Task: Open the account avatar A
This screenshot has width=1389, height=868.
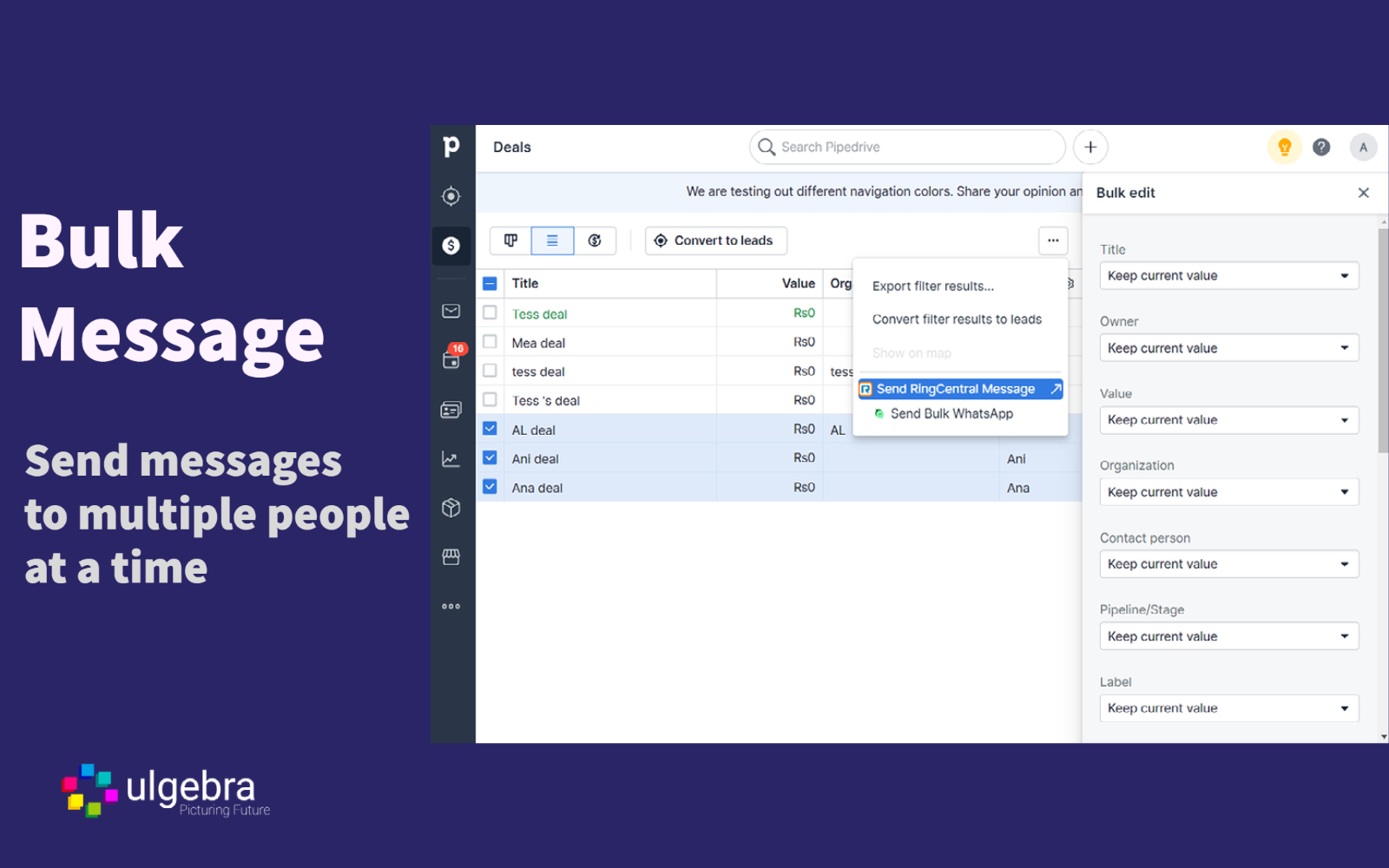Action: point(1363,148)
